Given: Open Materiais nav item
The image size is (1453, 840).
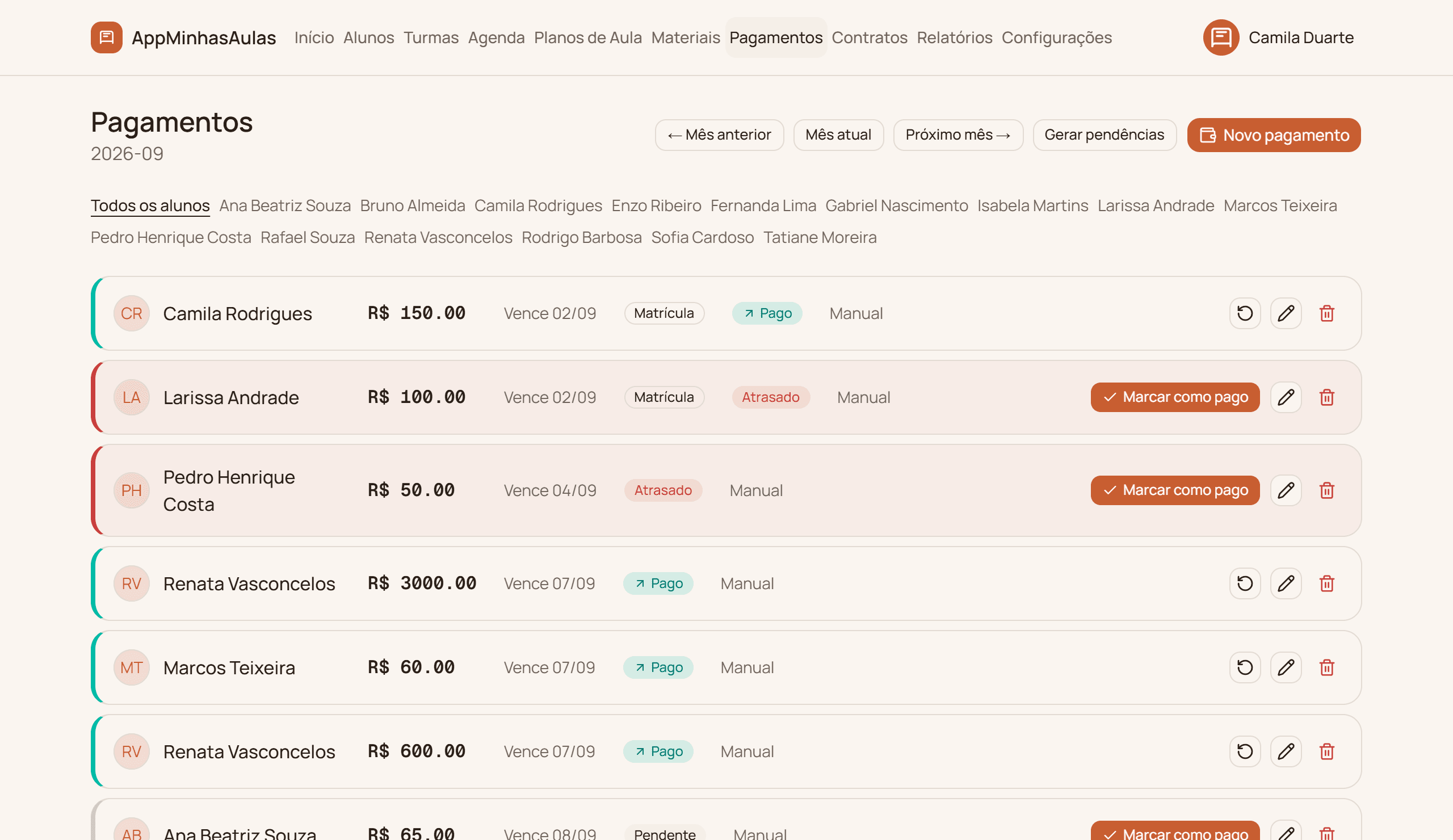Looking at the screenshot, I should 686,37.
